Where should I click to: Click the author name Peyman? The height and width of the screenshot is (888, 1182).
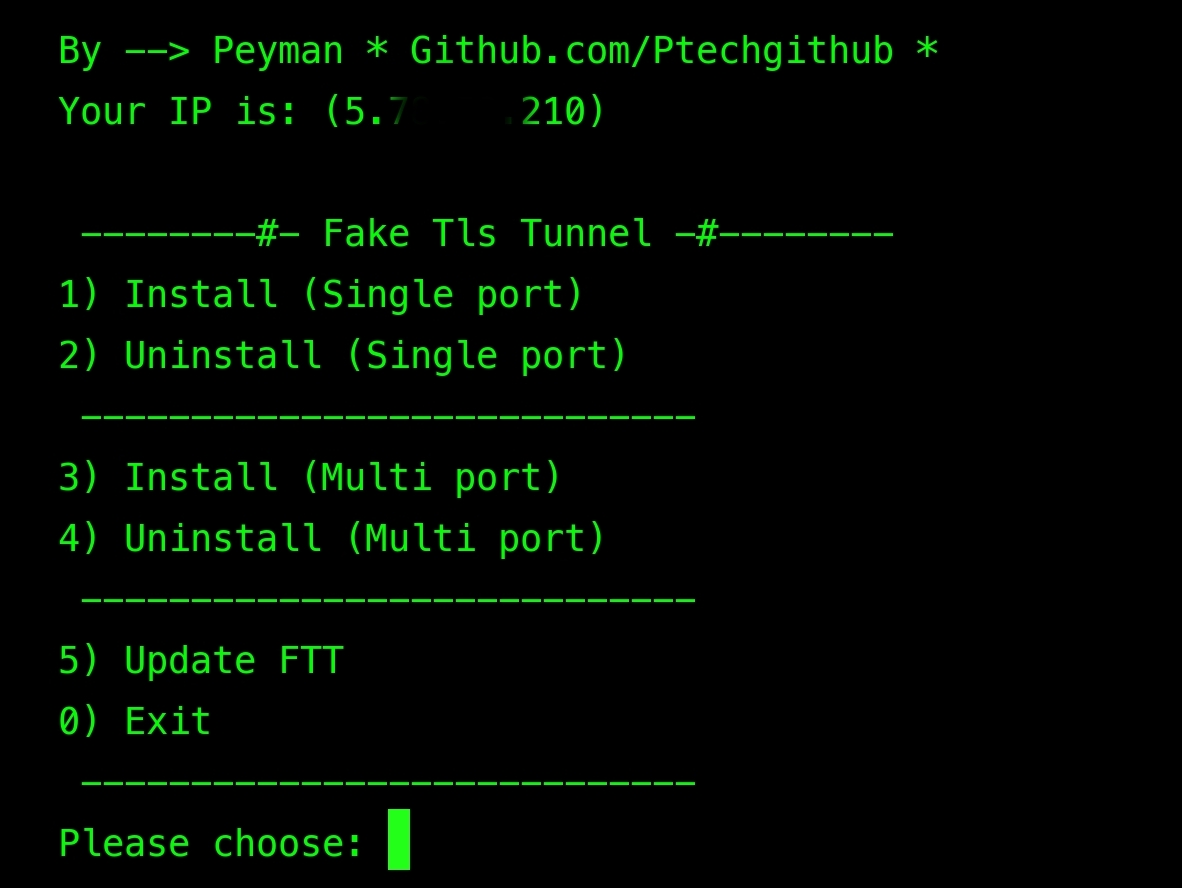(x=278, y=53)
